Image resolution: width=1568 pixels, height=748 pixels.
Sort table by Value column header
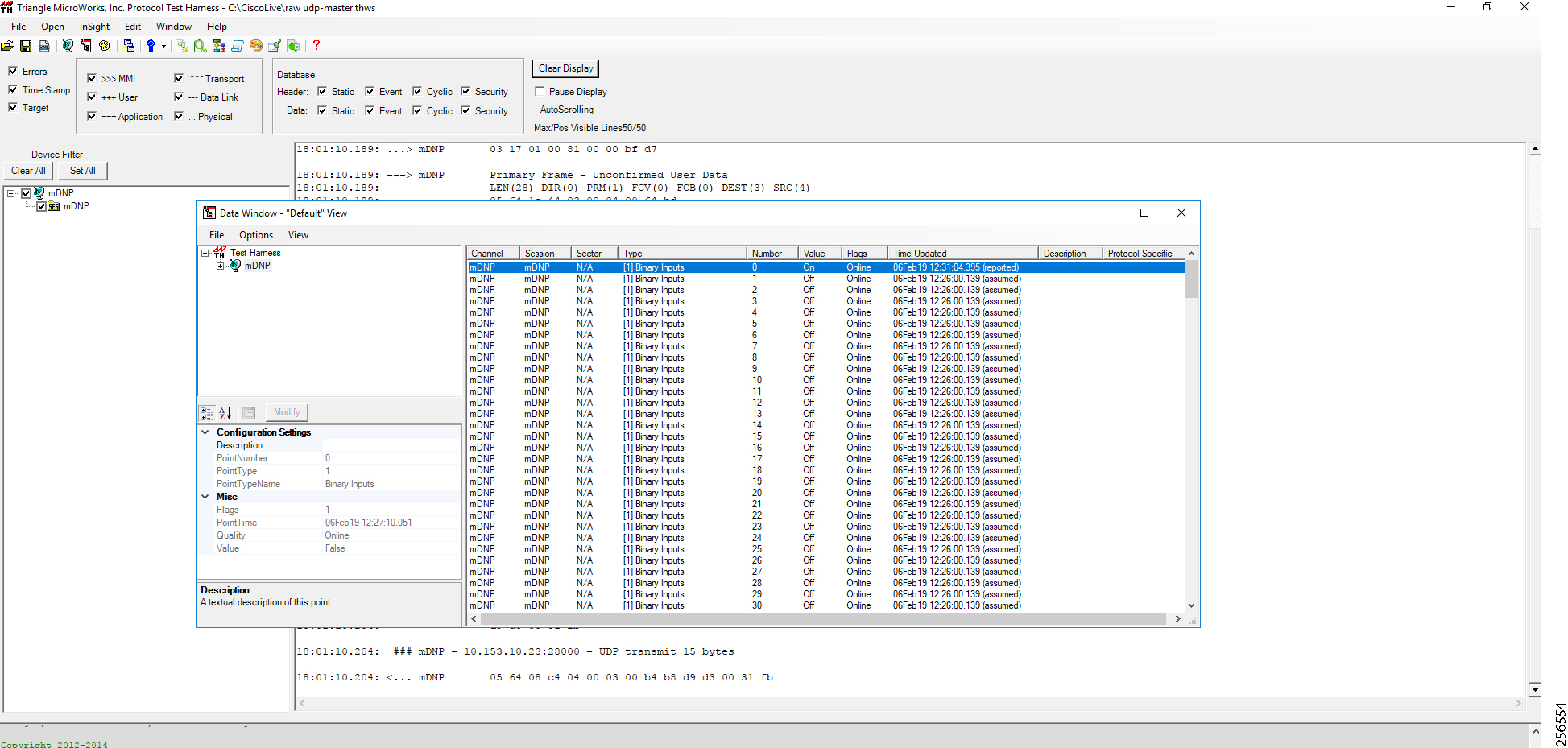[820, 253]
